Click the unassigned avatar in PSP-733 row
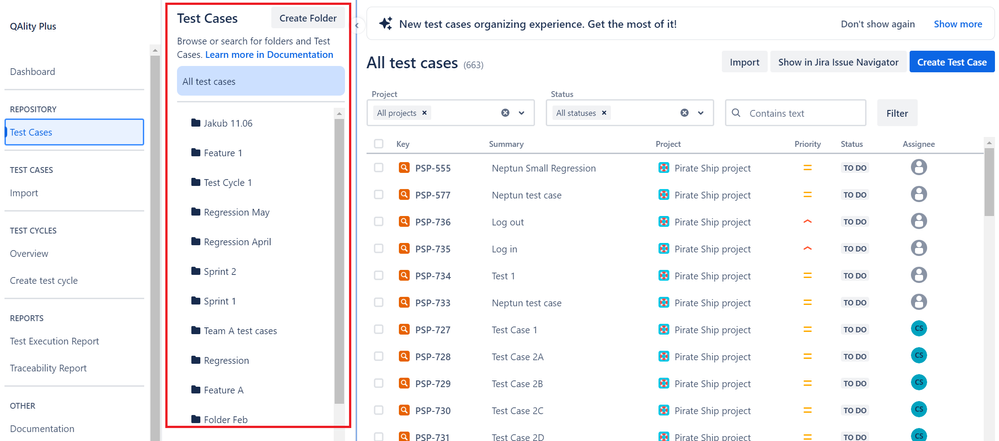The image size is (999, 441). coord(919,302)
